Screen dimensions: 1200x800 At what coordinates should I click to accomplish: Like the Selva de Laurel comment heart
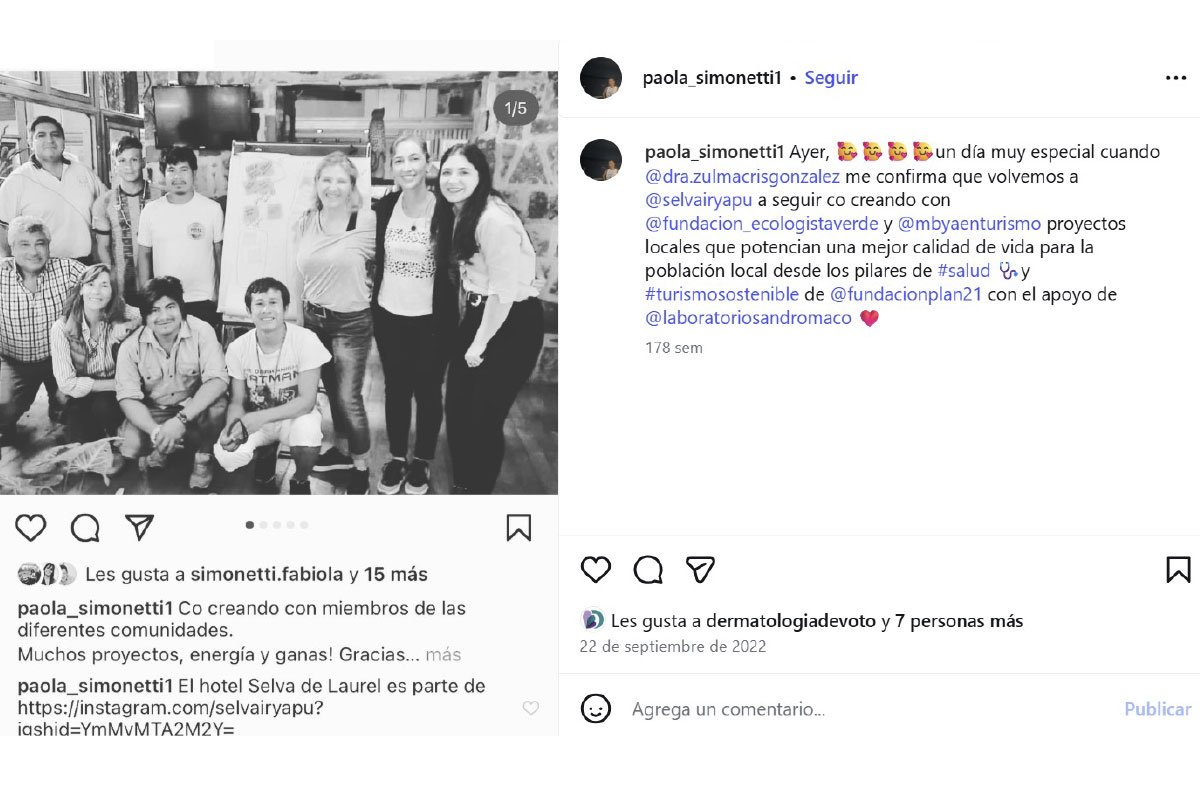click(530, 708)
